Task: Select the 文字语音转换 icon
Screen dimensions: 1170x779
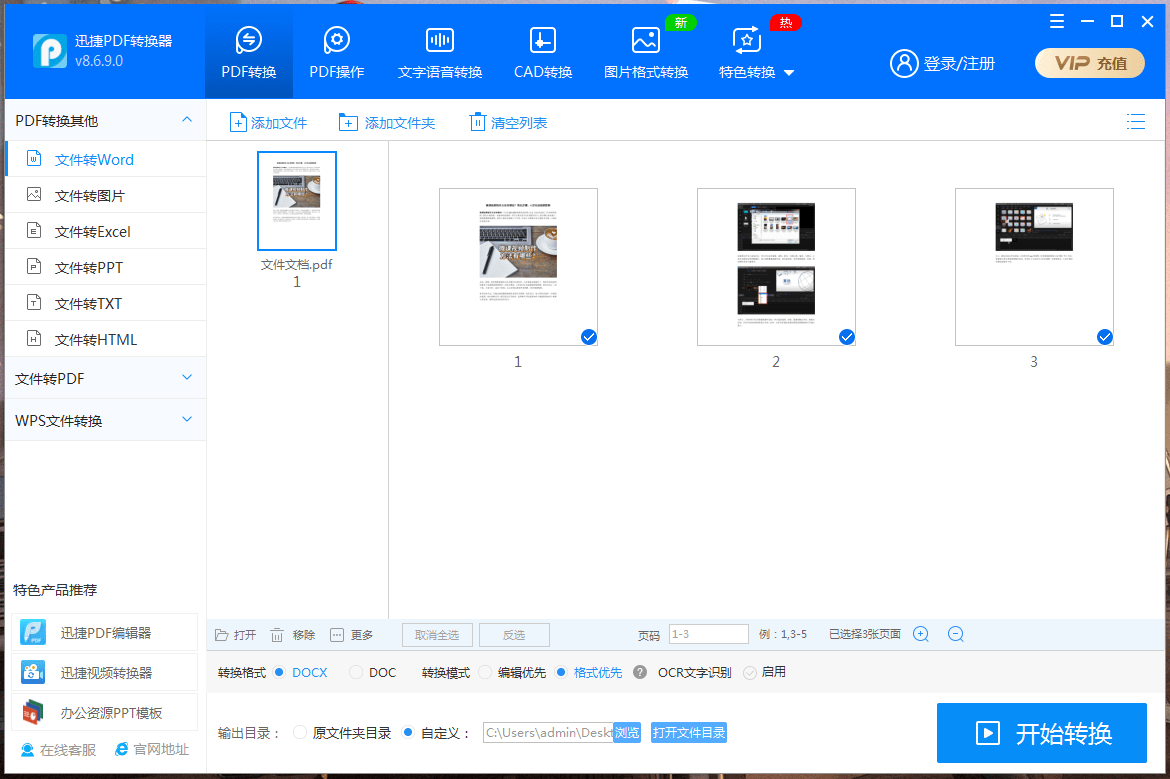Action: [x=440, y=41]
